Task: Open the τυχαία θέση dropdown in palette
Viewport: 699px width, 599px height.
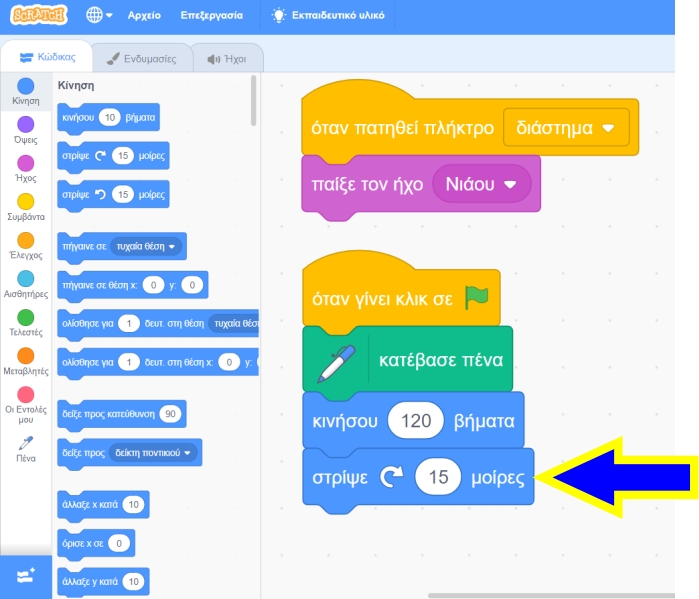Action: [147, 246]
